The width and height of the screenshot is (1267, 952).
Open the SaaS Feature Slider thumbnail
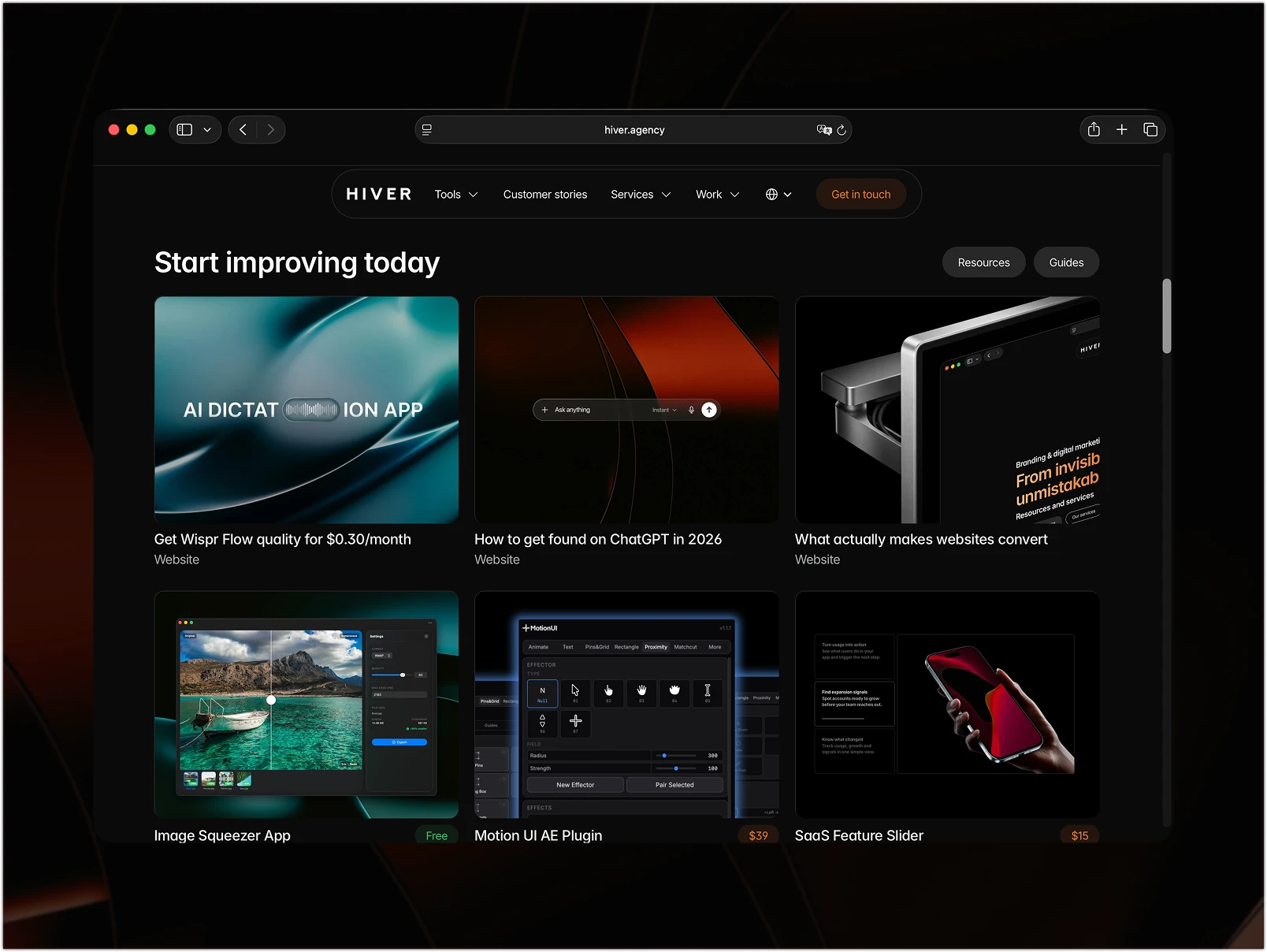(947, 705)
